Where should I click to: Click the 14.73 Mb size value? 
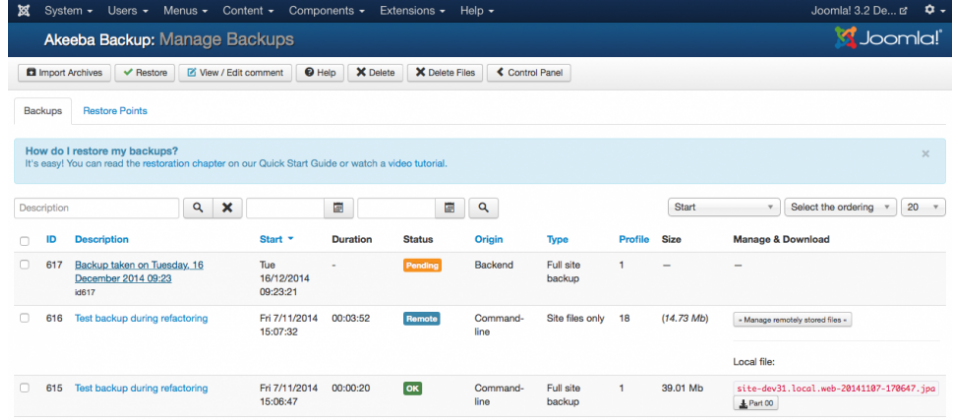(685, 318)
